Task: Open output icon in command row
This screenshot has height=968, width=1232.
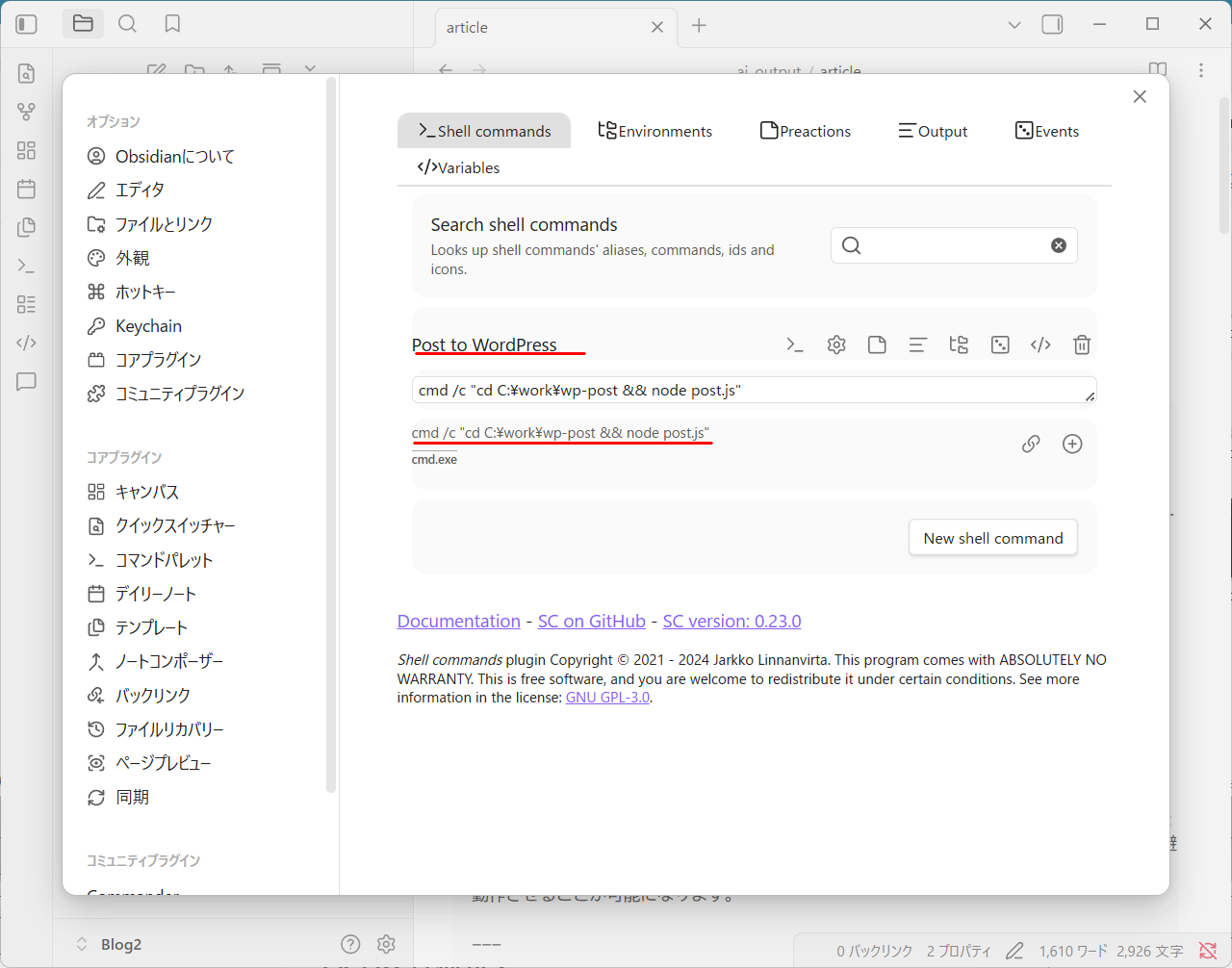Action: pyautogui.click(x=918, y=344)
